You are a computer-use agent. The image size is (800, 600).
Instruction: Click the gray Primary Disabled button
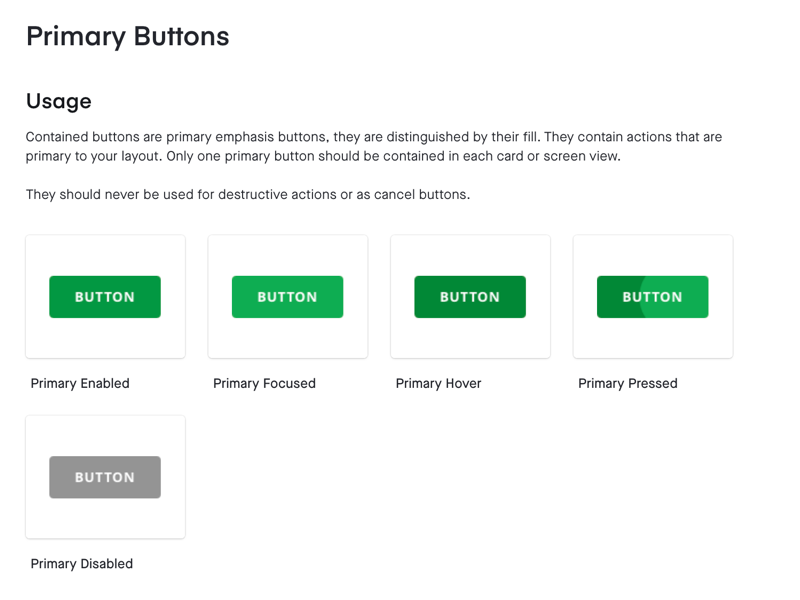tap(105, 477)
